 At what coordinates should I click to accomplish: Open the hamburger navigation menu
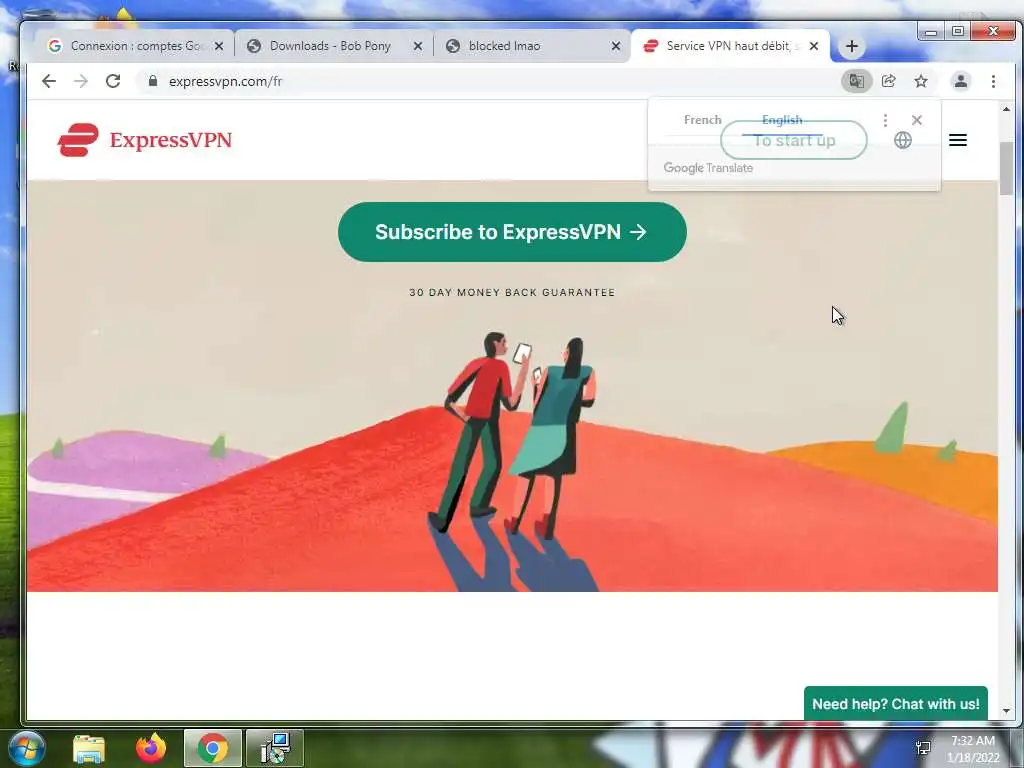coord(957,140)
